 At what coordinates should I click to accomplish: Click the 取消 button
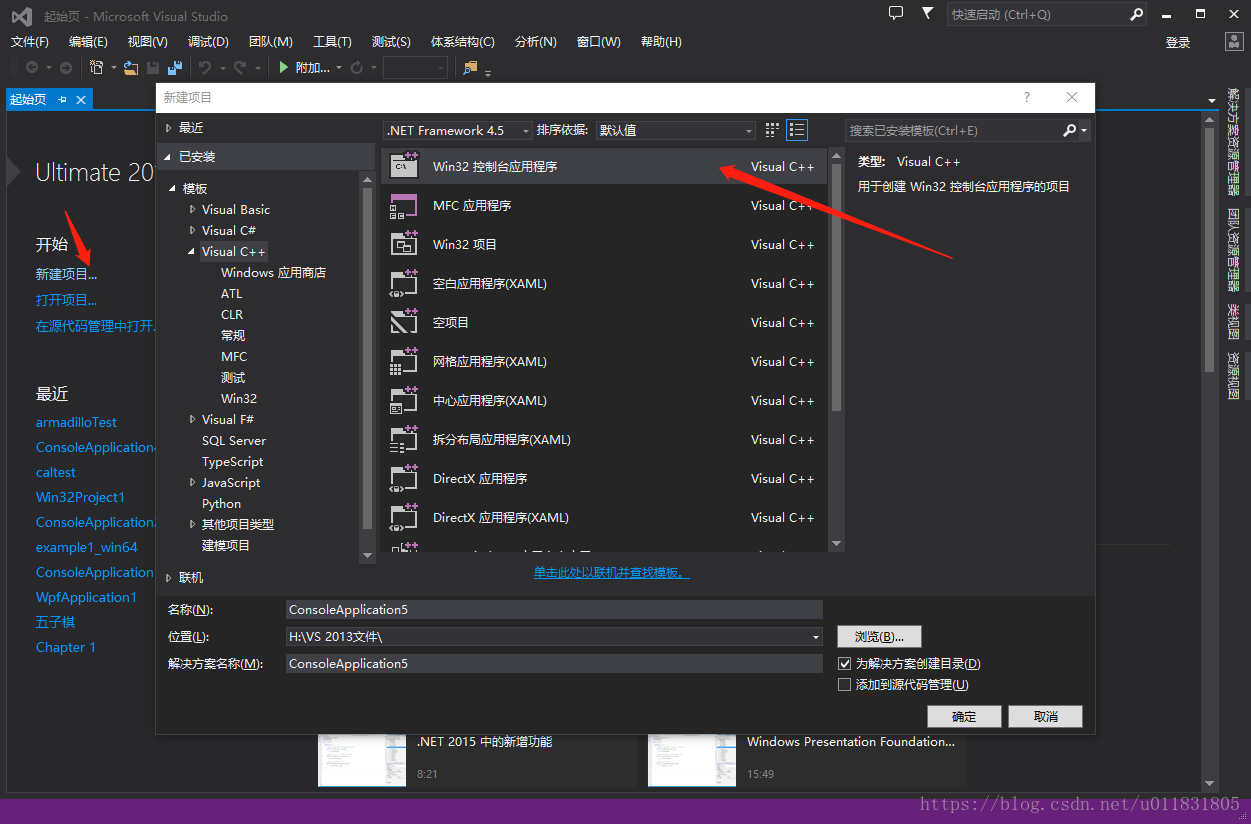[x=1046, y=716]
